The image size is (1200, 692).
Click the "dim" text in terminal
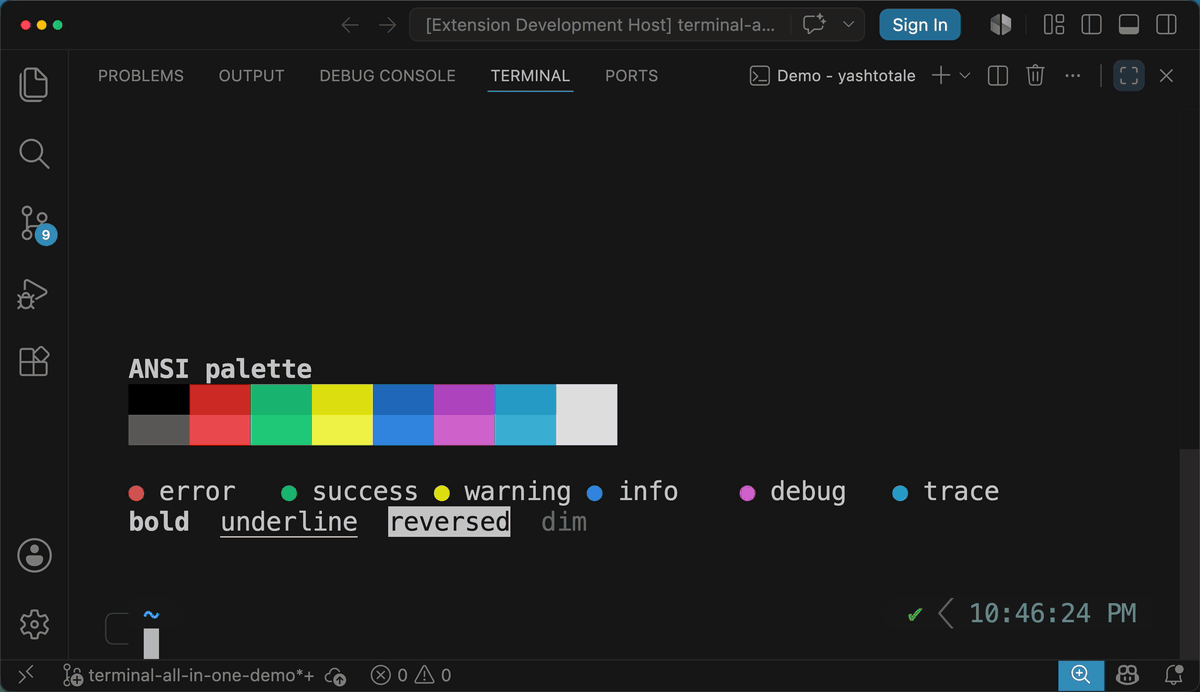(564, 522)
